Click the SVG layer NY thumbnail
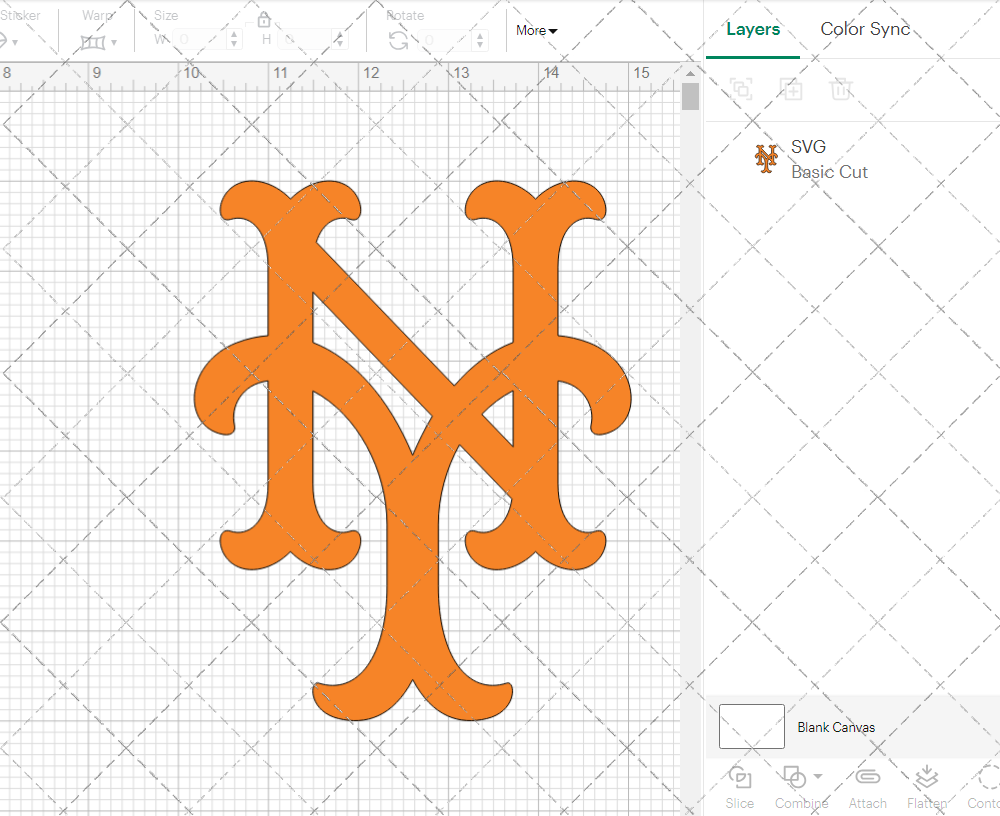 coord(766,159)
